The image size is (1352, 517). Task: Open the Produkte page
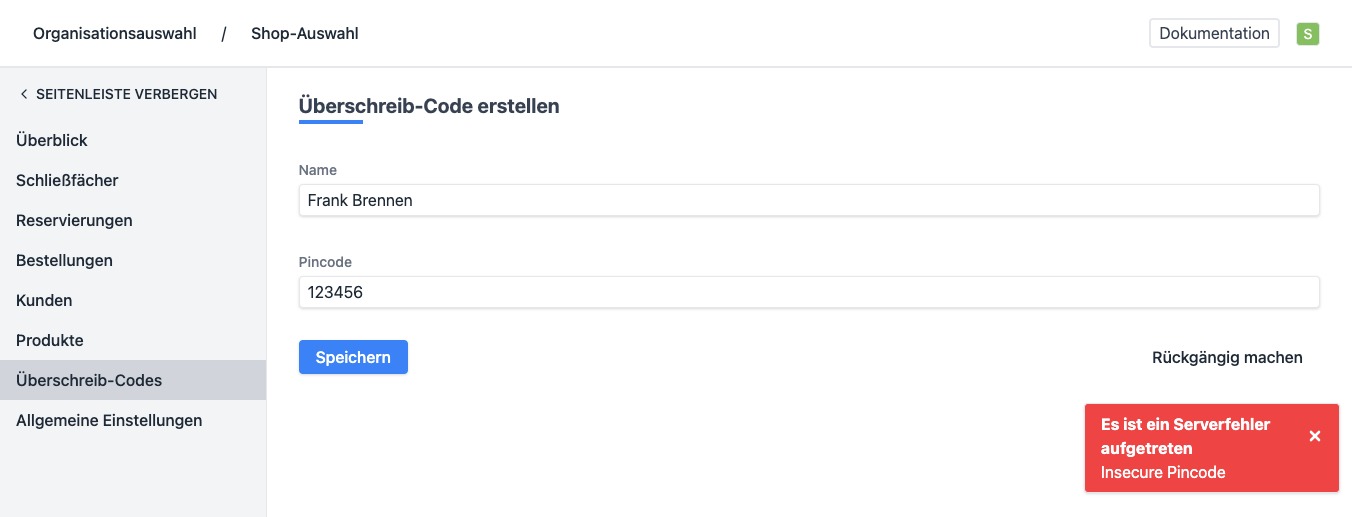pos(50,340)
